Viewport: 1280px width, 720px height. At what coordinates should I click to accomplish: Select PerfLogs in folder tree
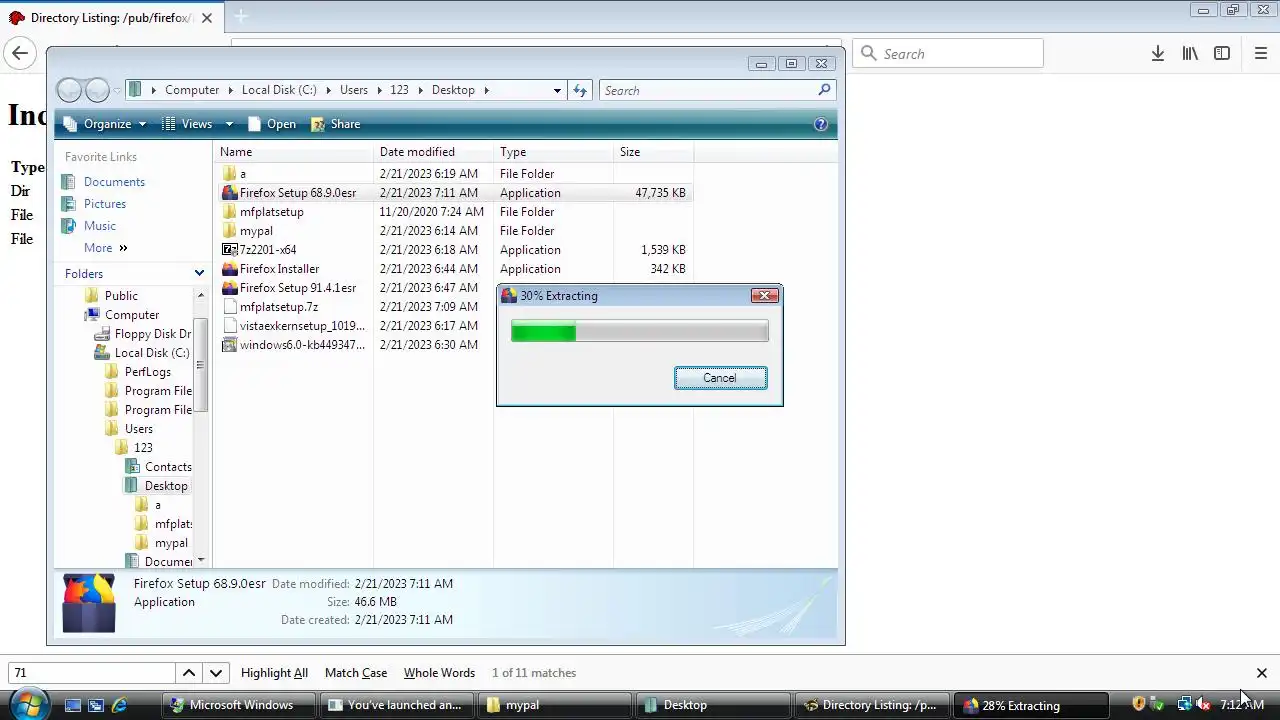tap(148, 372)
